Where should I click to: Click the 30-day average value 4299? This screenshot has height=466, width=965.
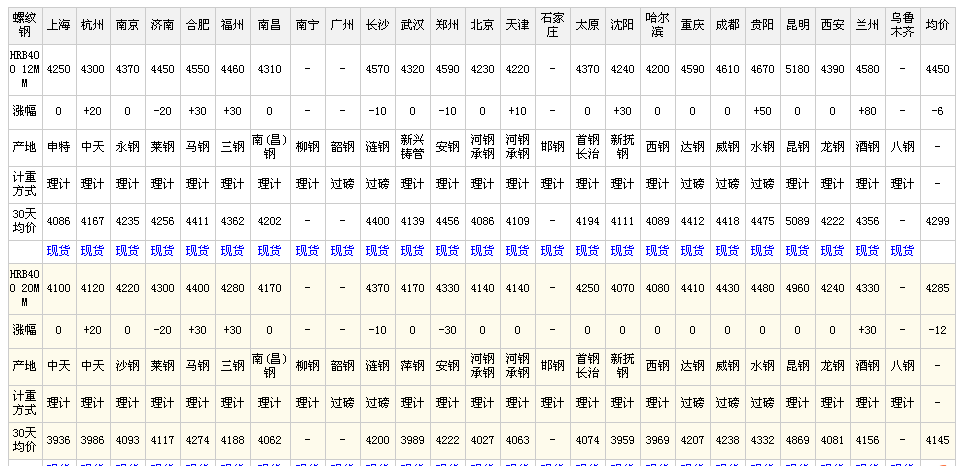pyautogui.click(x=937, y=221)
